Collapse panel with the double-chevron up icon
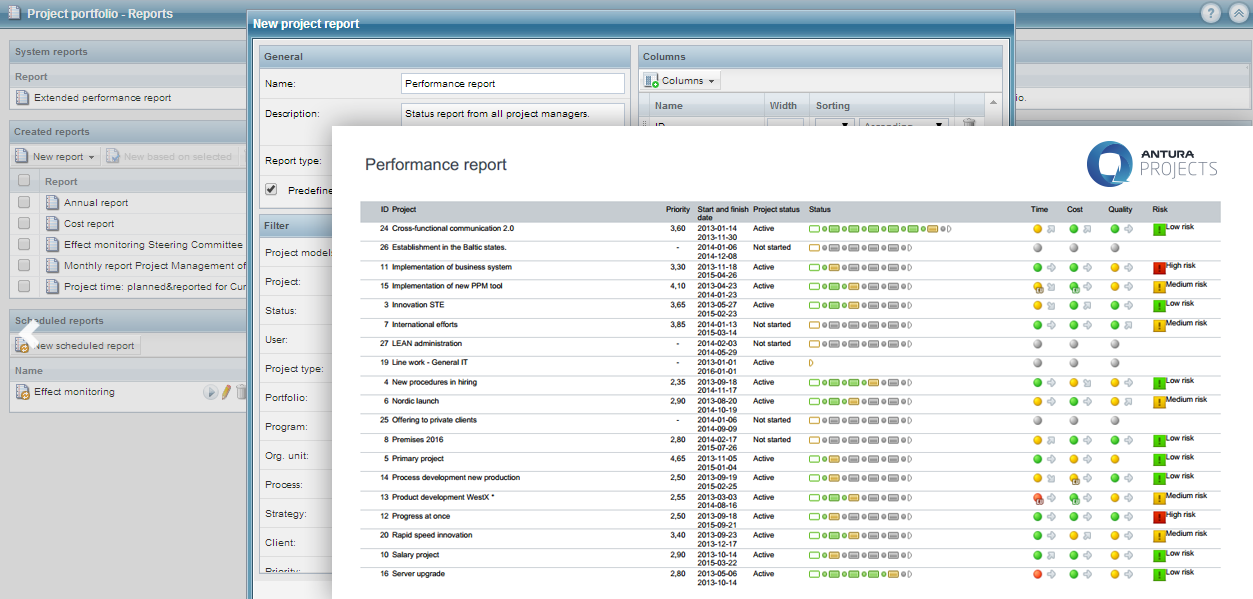The width and height of the screenshot is (1253, 599). tap(1238, 13)
